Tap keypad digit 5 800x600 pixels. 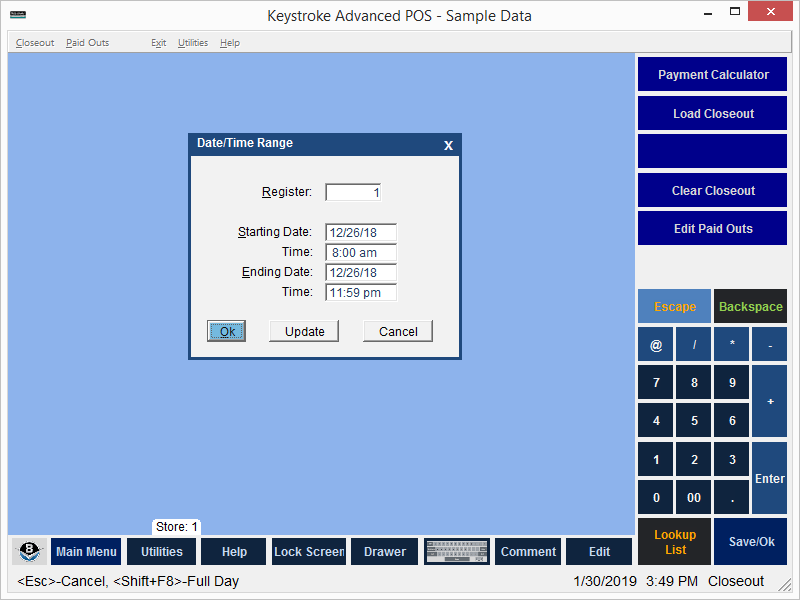[694, 420]
